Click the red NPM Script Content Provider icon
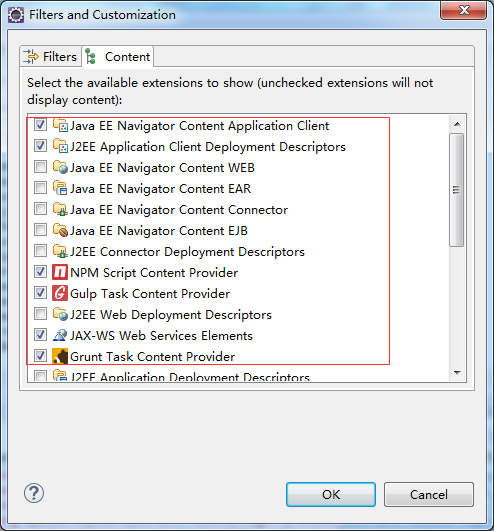The image size is (494, 531). (60, 273)
